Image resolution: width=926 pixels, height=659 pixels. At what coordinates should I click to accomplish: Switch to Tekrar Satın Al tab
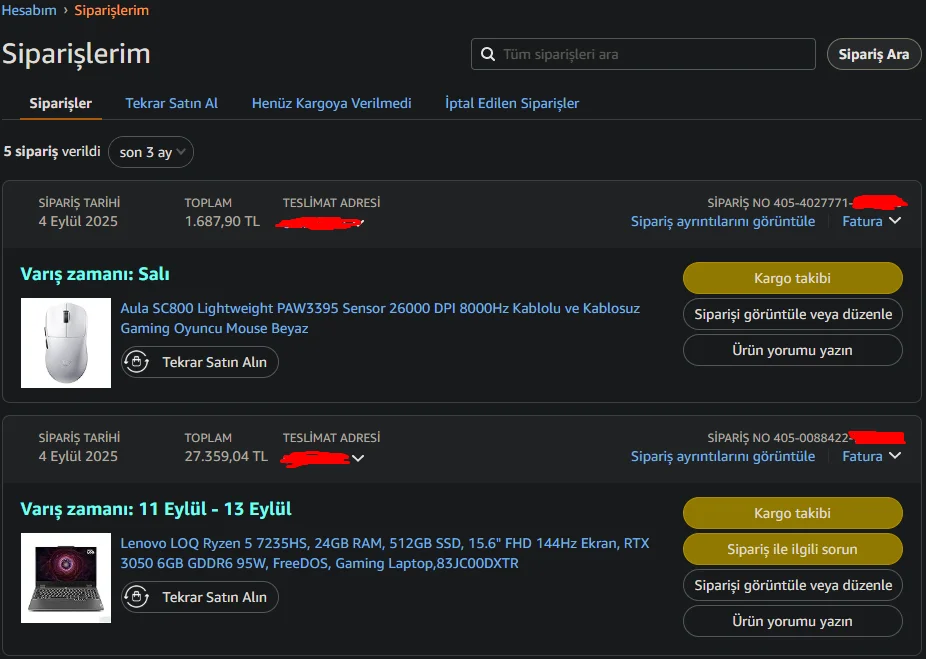(171, 103)
